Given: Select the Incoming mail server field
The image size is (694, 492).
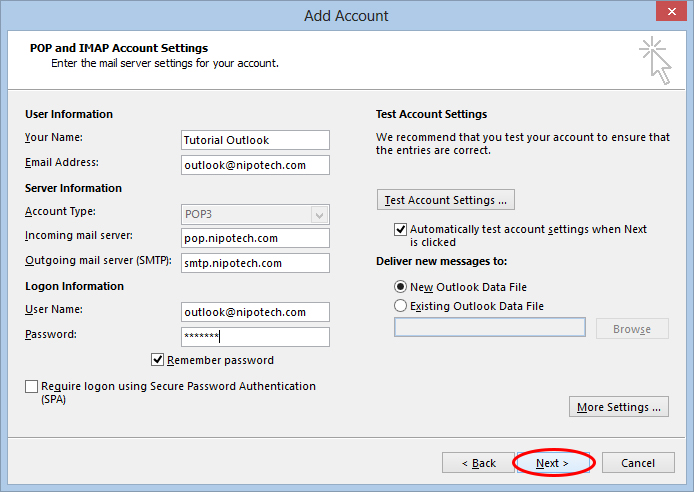Looking at the screenshot, I should [255, 238].
